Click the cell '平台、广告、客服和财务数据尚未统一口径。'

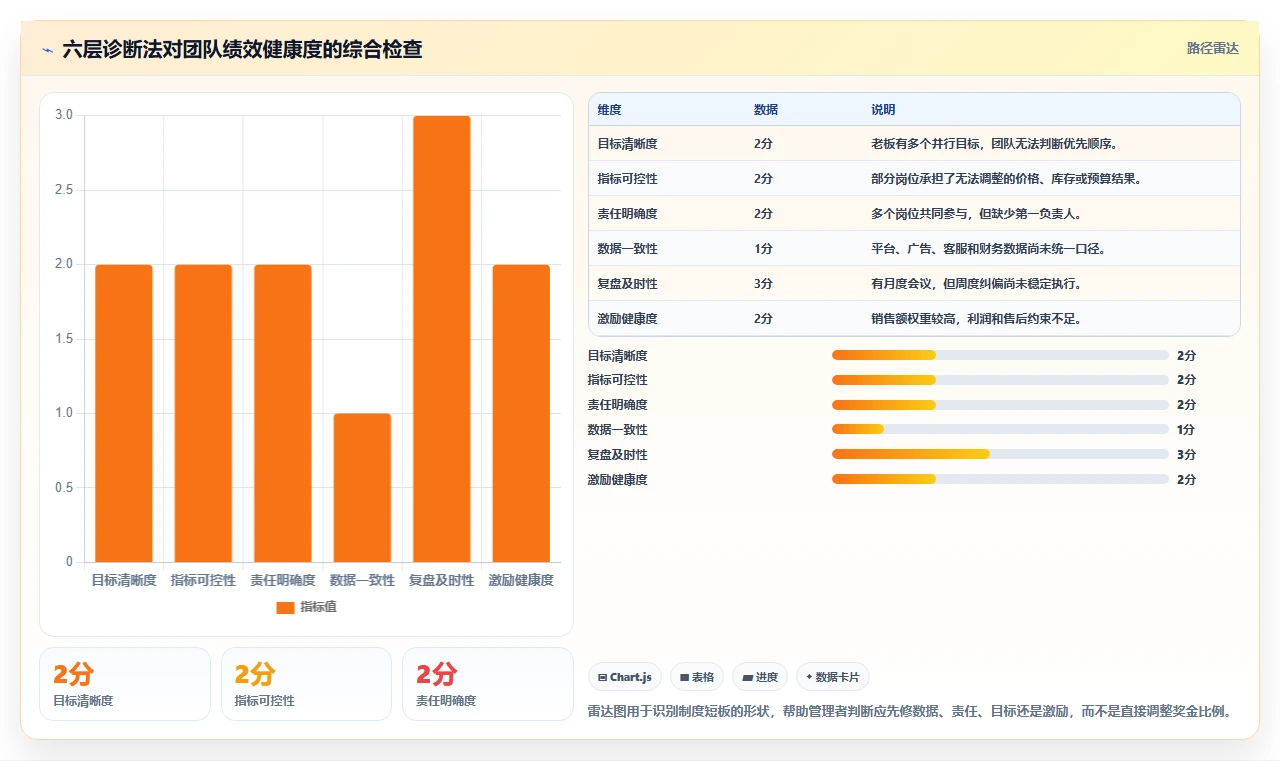click(989, 249)
